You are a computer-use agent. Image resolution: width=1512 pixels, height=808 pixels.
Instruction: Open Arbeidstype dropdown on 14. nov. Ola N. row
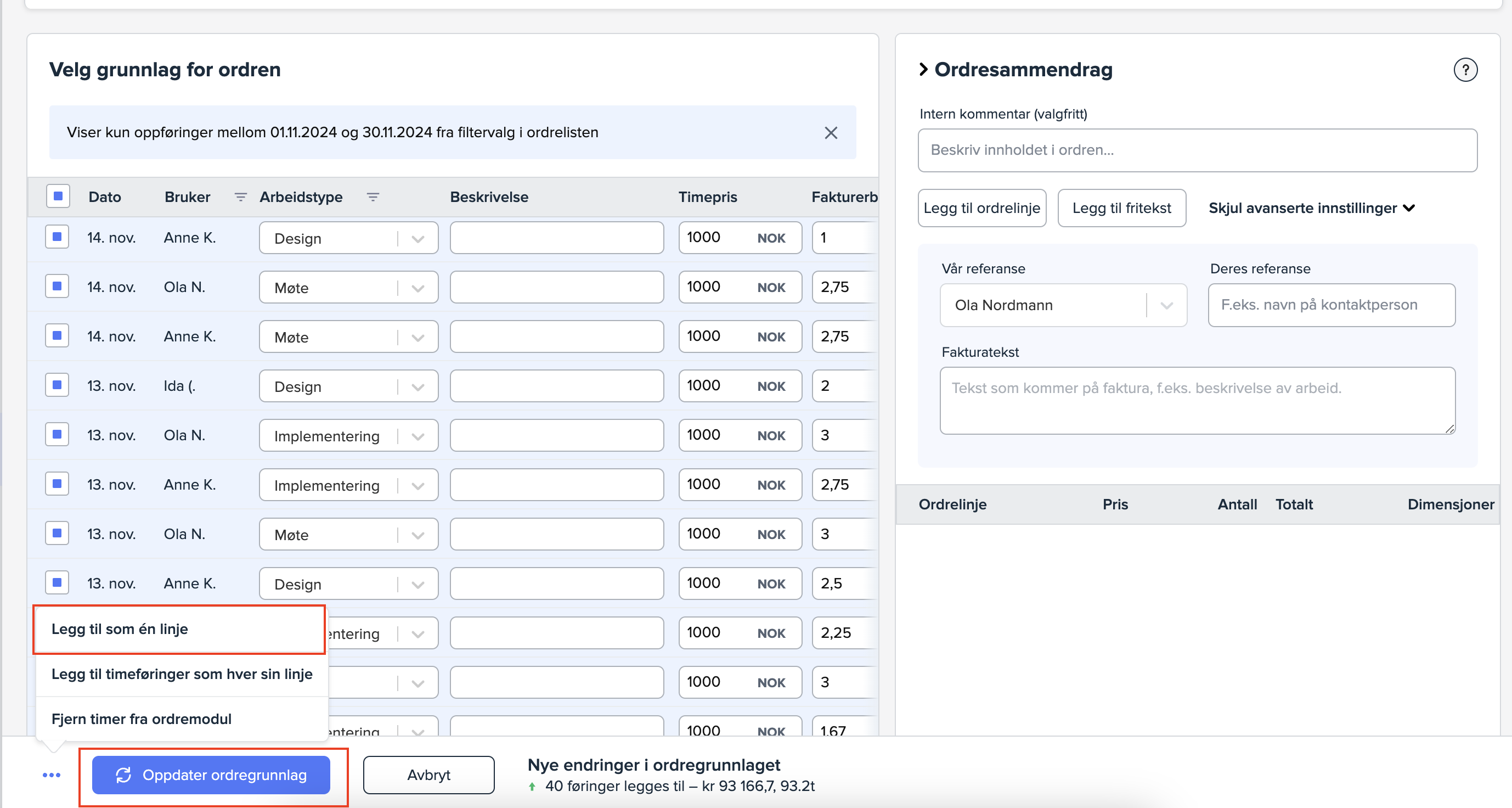click(418, 288)
